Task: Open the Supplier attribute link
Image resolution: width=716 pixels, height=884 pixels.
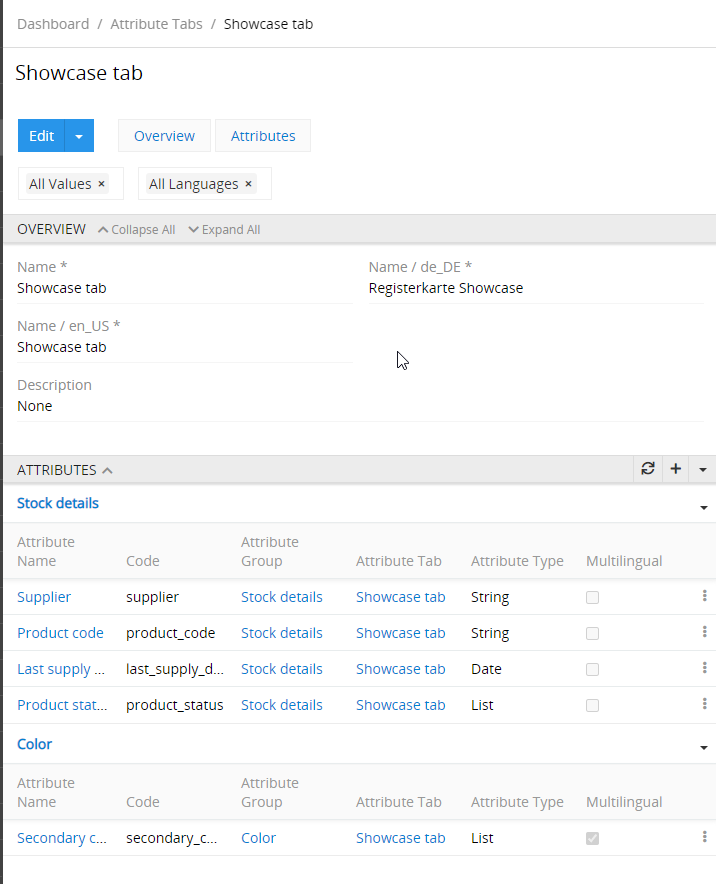Action: [44, 597]
